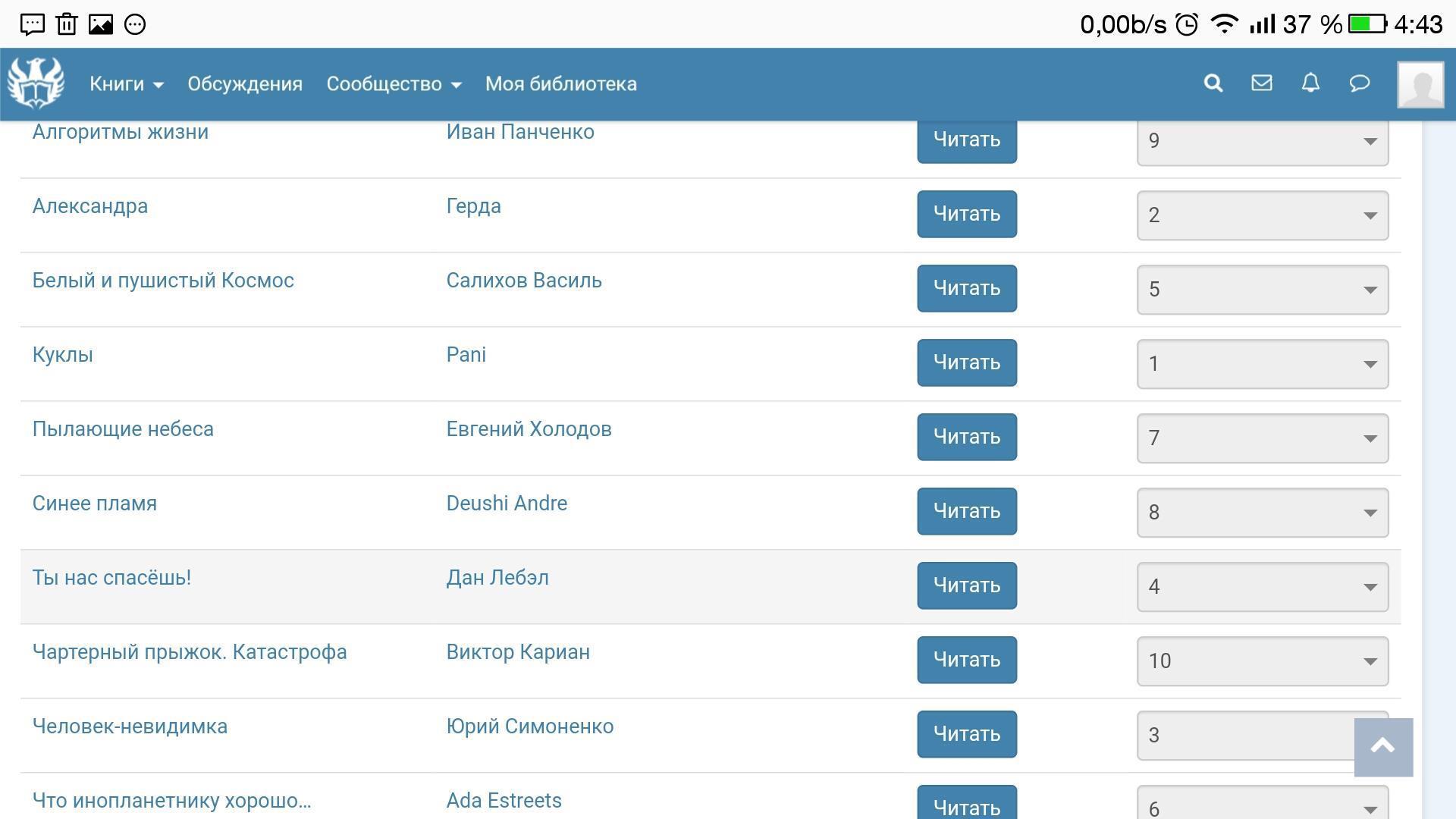This screenshot has width=1456, height=819.
Task: Open the dropdown for Синее пламя
Action: tap(1262, 513)
